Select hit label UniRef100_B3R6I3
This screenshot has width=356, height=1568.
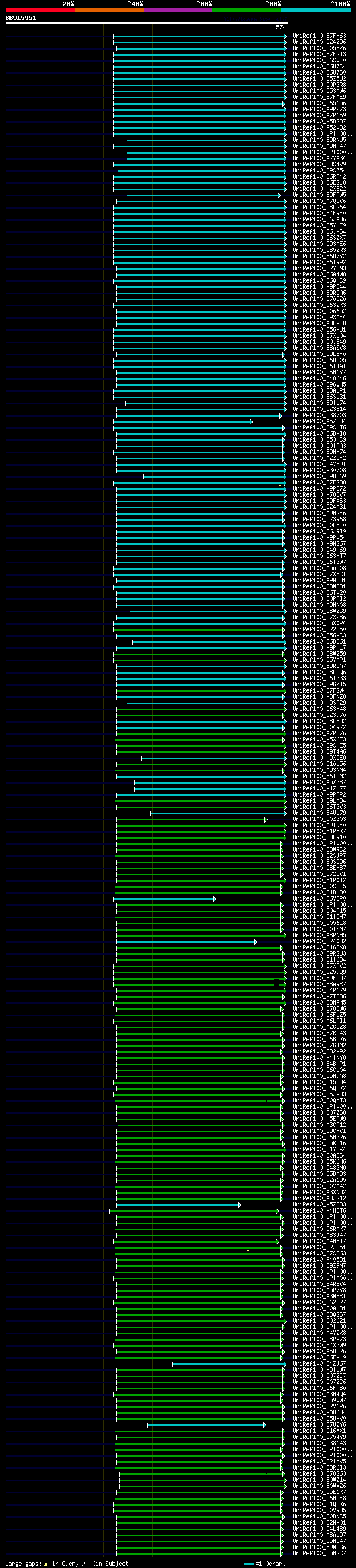click(319, 1467)
